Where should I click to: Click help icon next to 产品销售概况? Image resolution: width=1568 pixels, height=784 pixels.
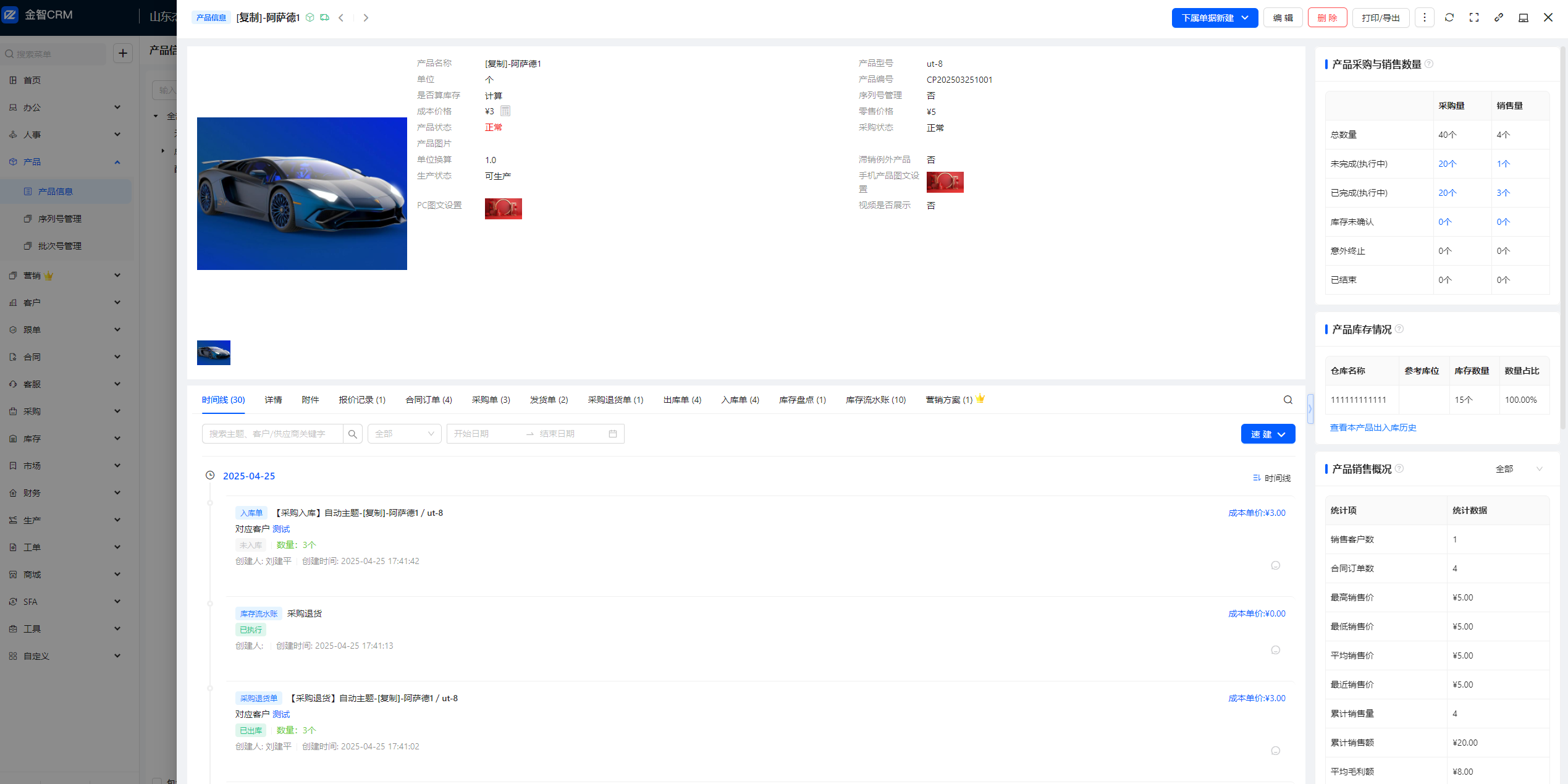(x=1399, y=468)
